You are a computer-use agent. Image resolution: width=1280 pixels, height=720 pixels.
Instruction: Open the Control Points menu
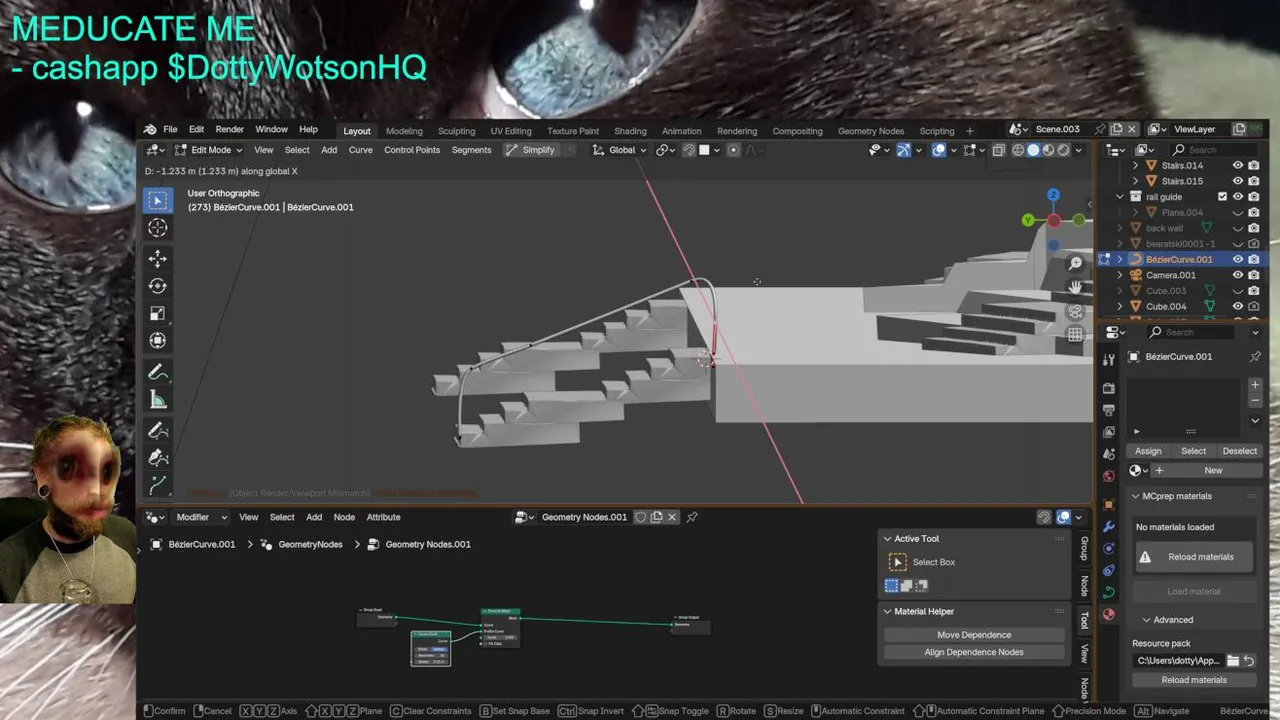(411, 150)
